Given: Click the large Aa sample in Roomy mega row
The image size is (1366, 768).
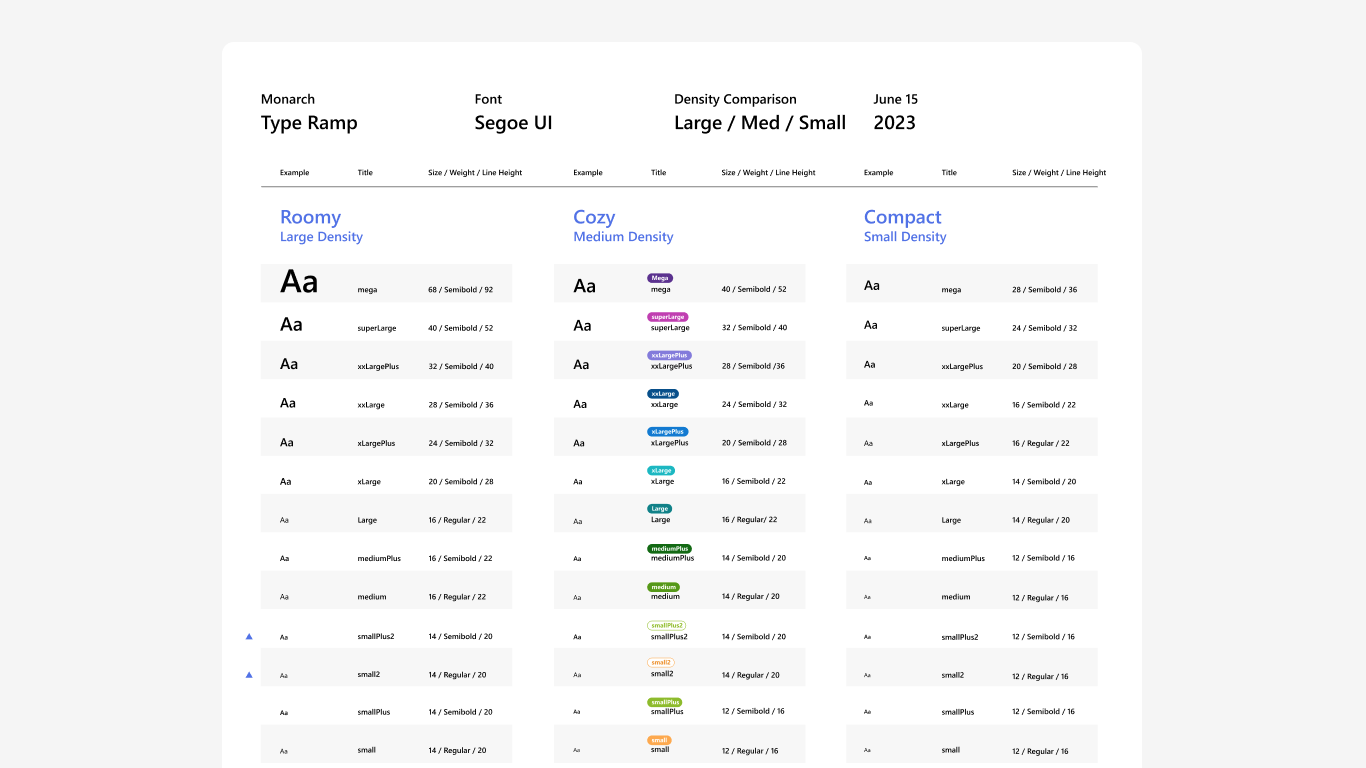Looking at the screenshot, I should coord(299,281).
